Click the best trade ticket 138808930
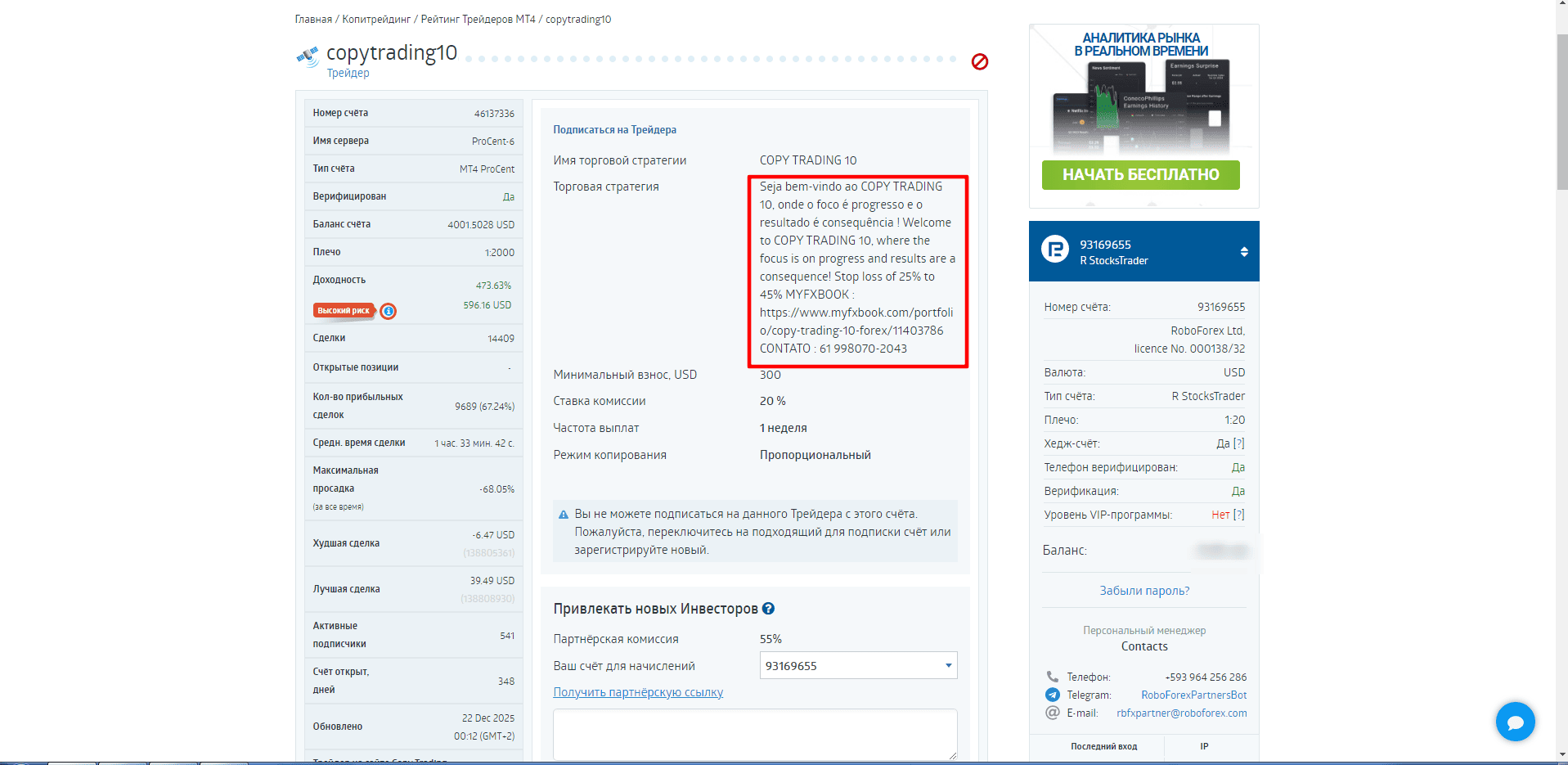Viewport: 1568px width, 765px height. point(487,599)
